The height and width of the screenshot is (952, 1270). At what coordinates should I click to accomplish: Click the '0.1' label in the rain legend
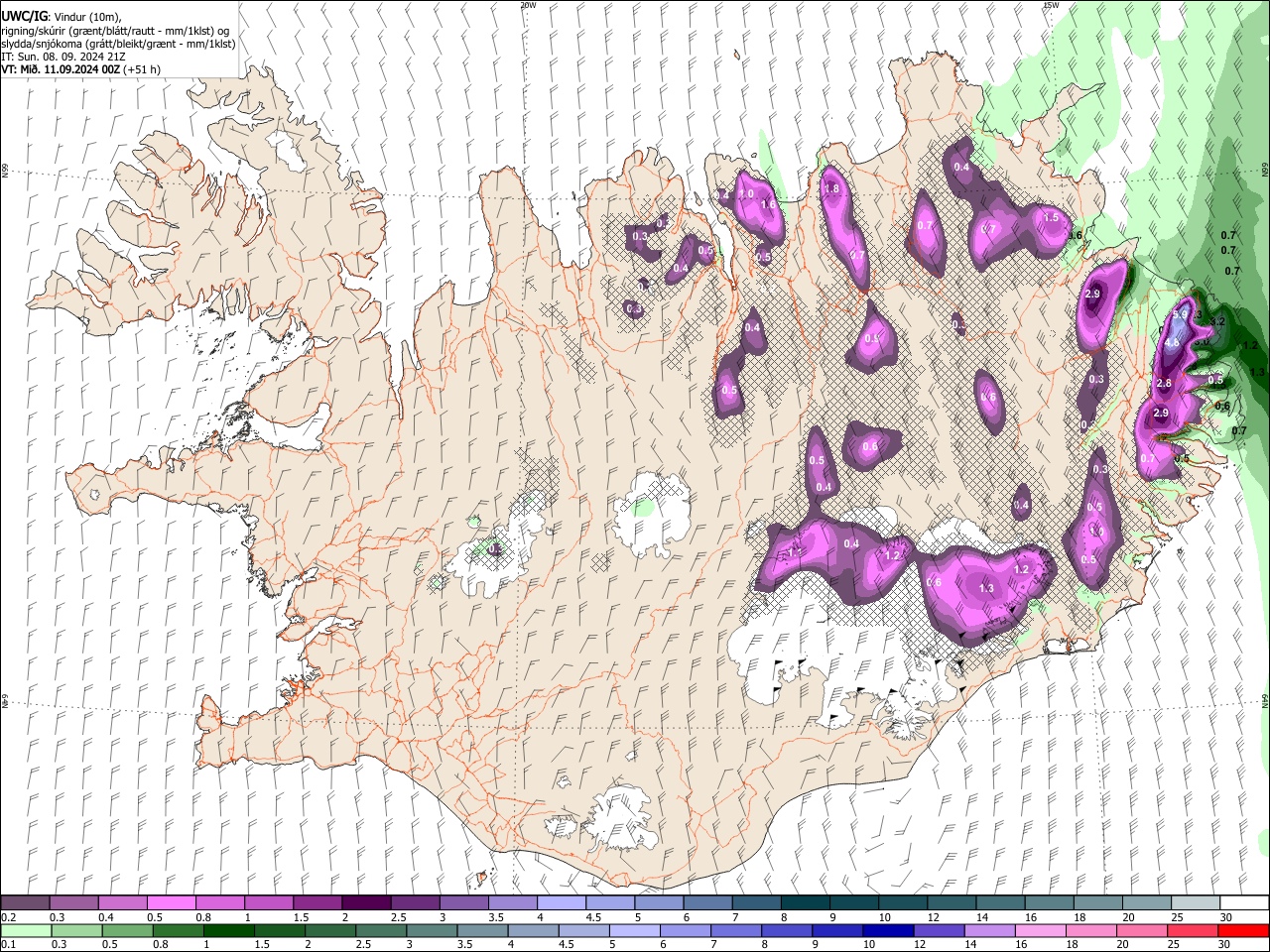[8, 944]
